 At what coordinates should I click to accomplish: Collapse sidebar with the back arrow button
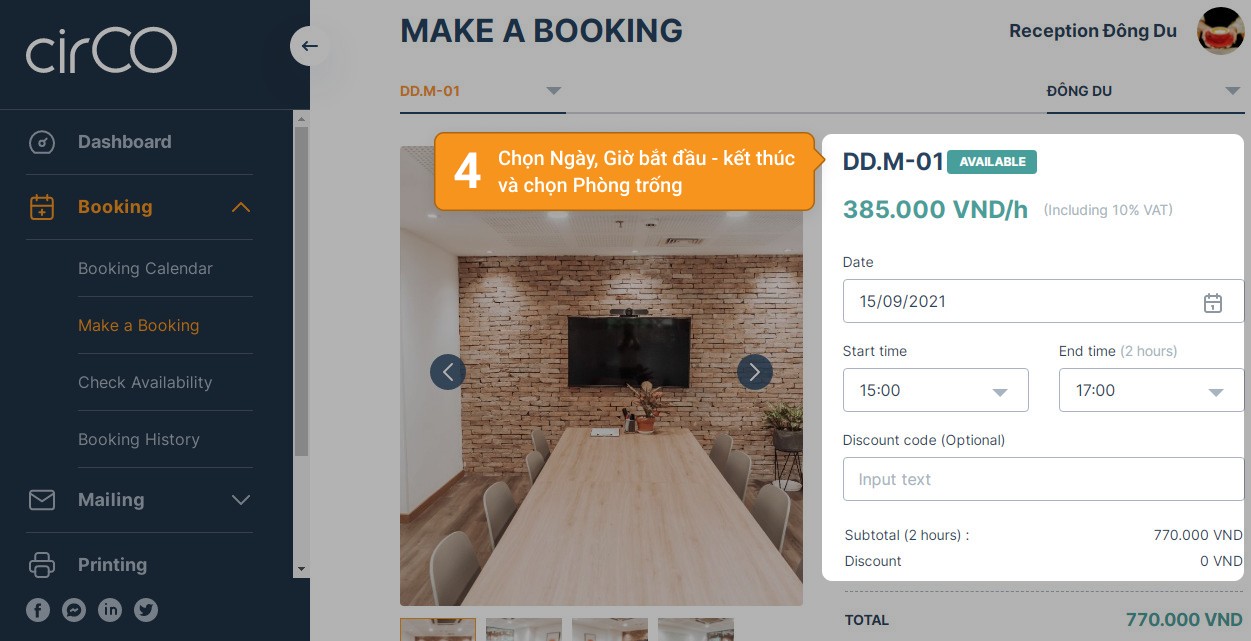309,46
